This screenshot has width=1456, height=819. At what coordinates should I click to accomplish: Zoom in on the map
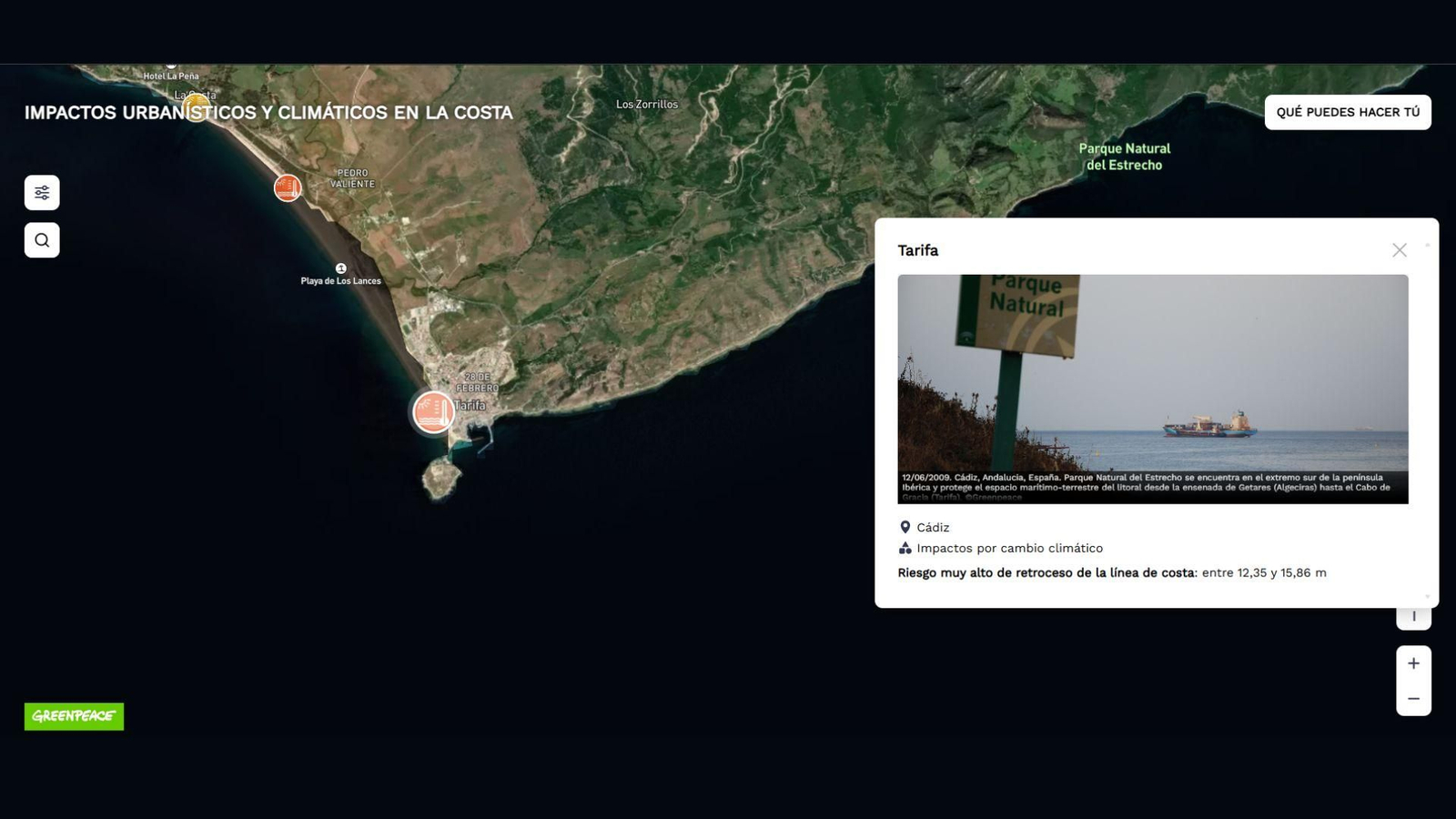1413,663
